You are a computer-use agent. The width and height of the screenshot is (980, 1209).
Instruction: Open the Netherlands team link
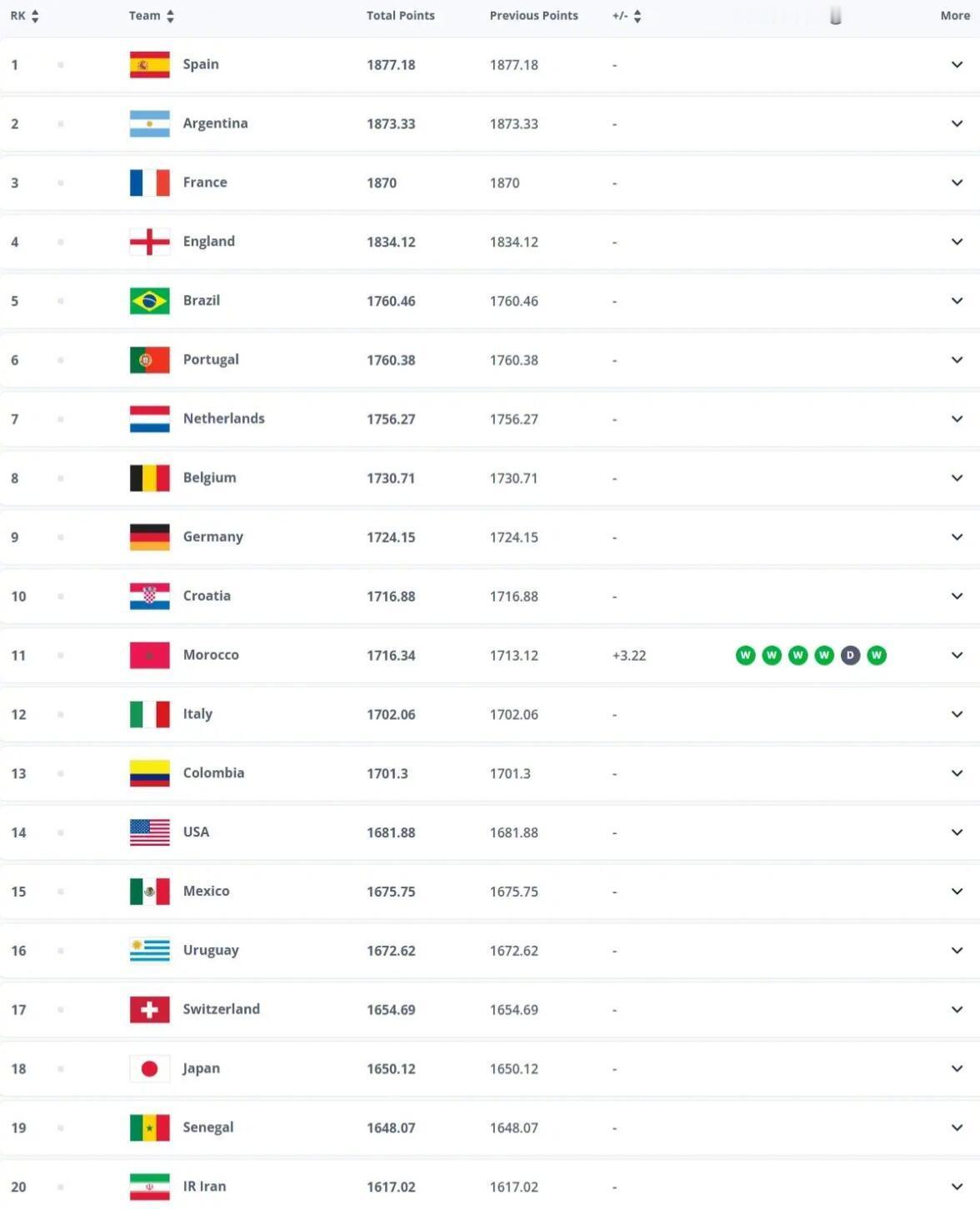223,418
